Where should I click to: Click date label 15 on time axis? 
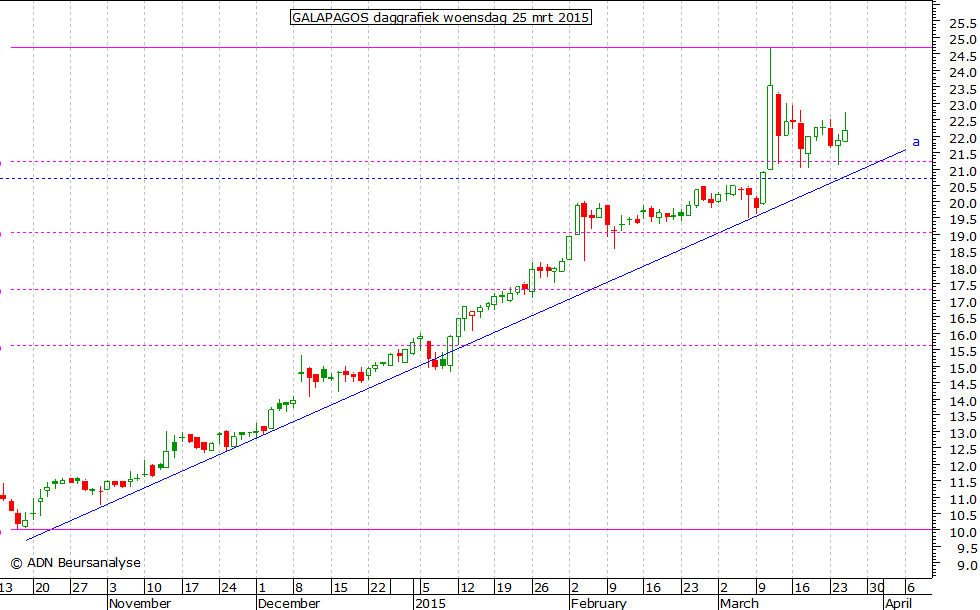click(x=340, y=588)
